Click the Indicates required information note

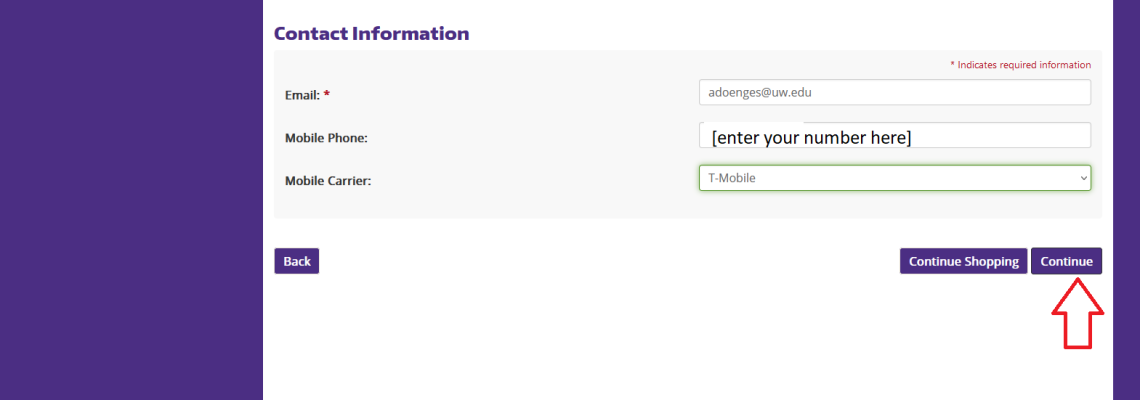(1021, 65)
